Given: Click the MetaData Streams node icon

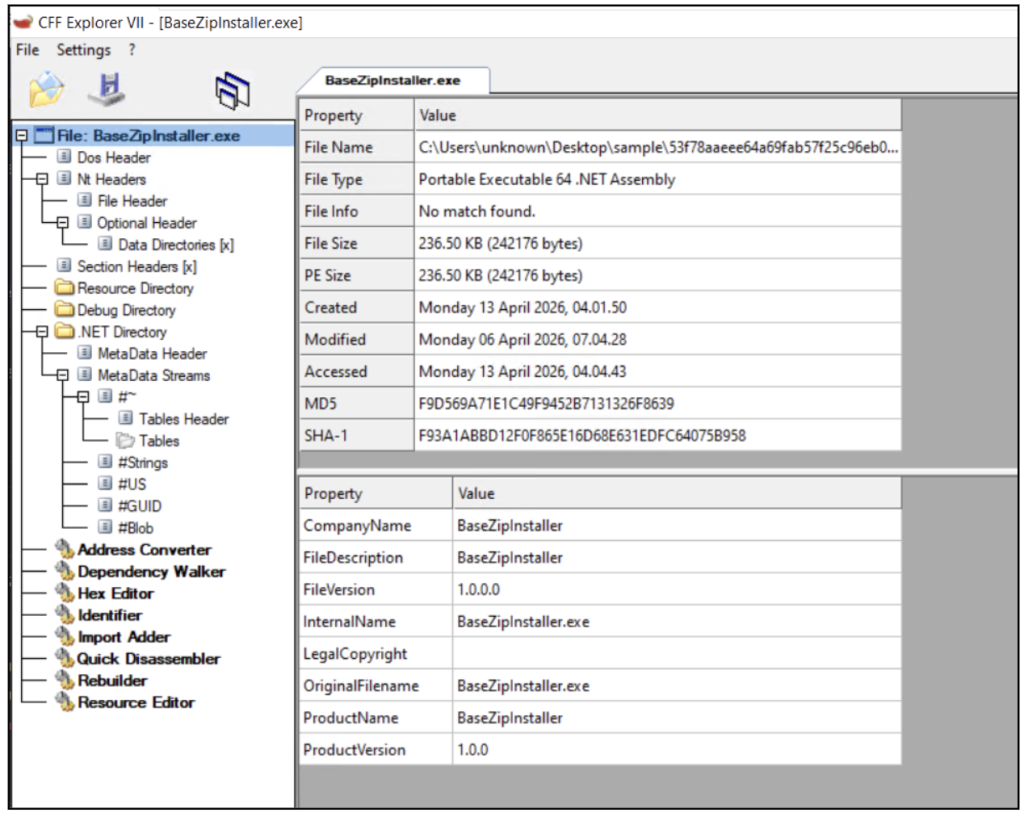Looking at the screenshot, I should point(84,375).
